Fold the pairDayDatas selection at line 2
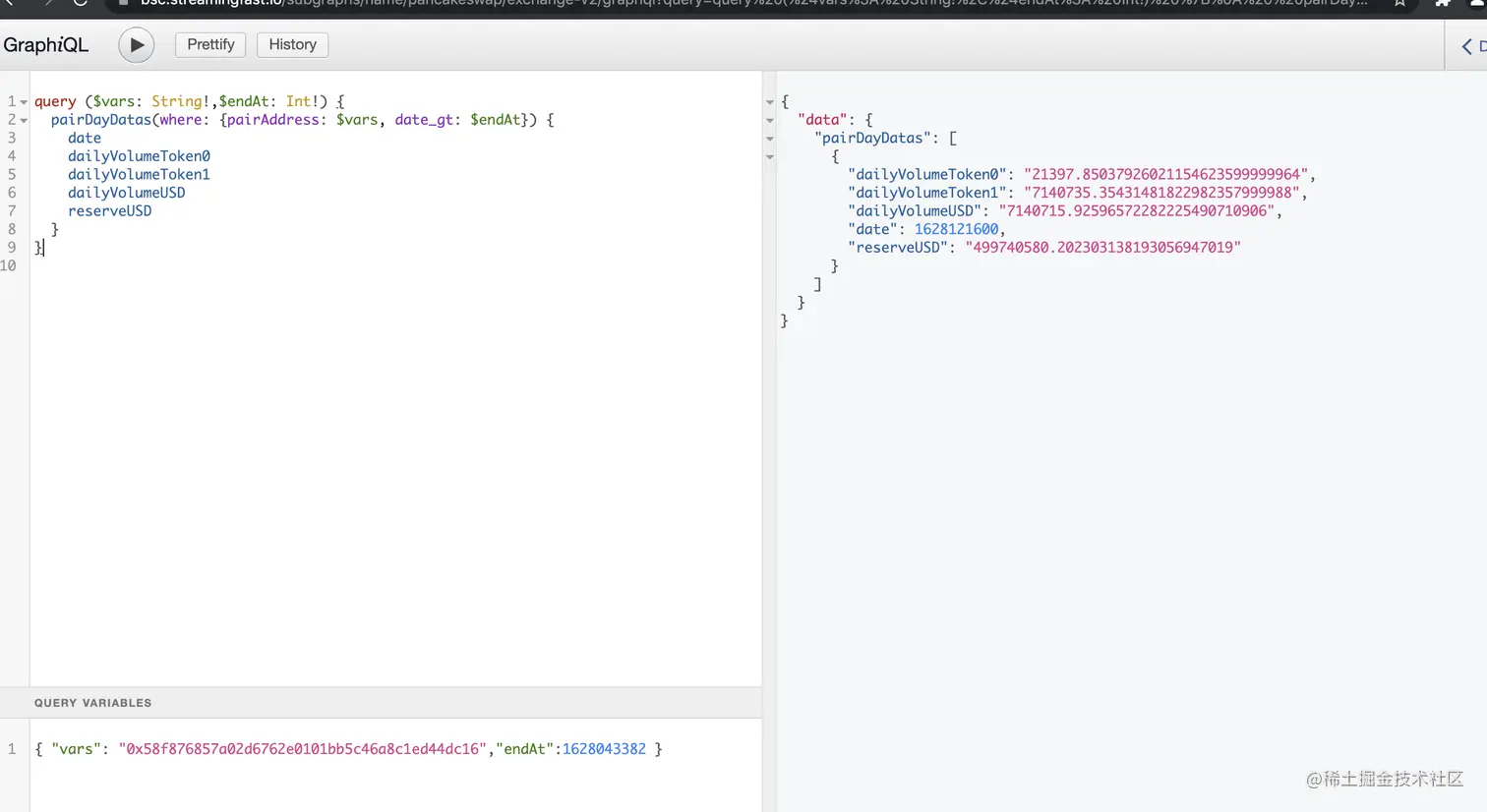1487x812 pixels. [24, 121]
